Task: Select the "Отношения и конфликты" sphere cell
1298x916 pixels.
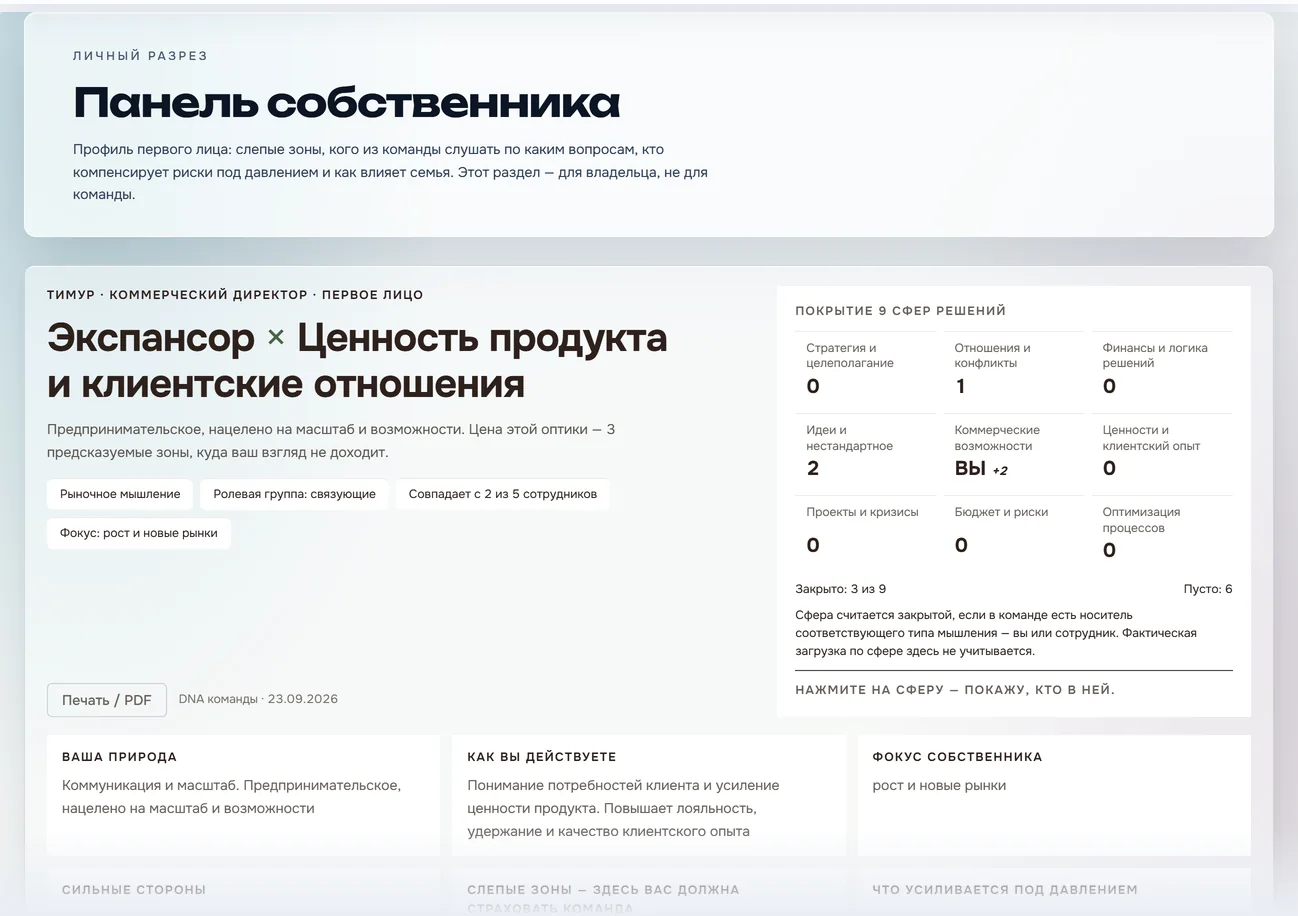Action: pyautogui.click(x=1013, y=372)
